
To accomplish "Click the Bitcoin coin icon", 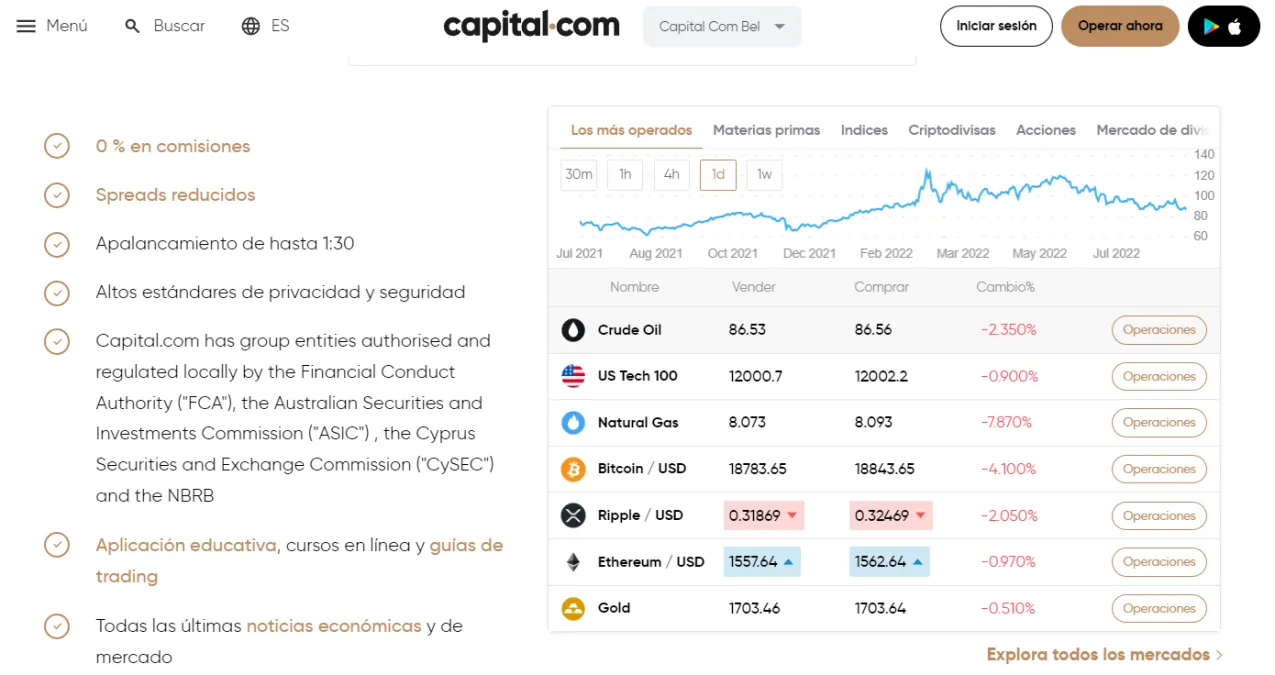I will click(x=573, y=469).
